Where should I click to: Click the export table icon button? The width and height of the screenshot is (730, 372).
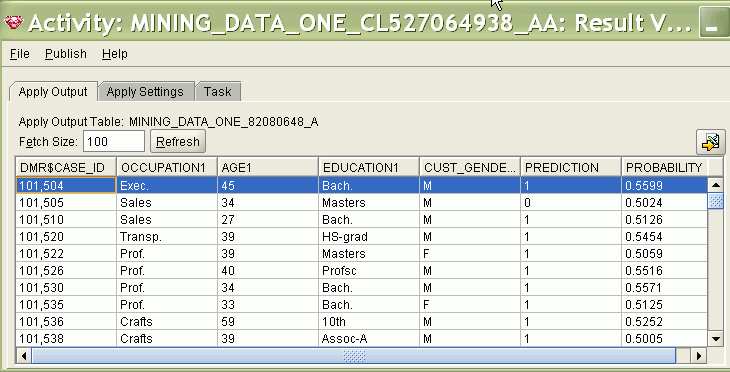(710, 142)
